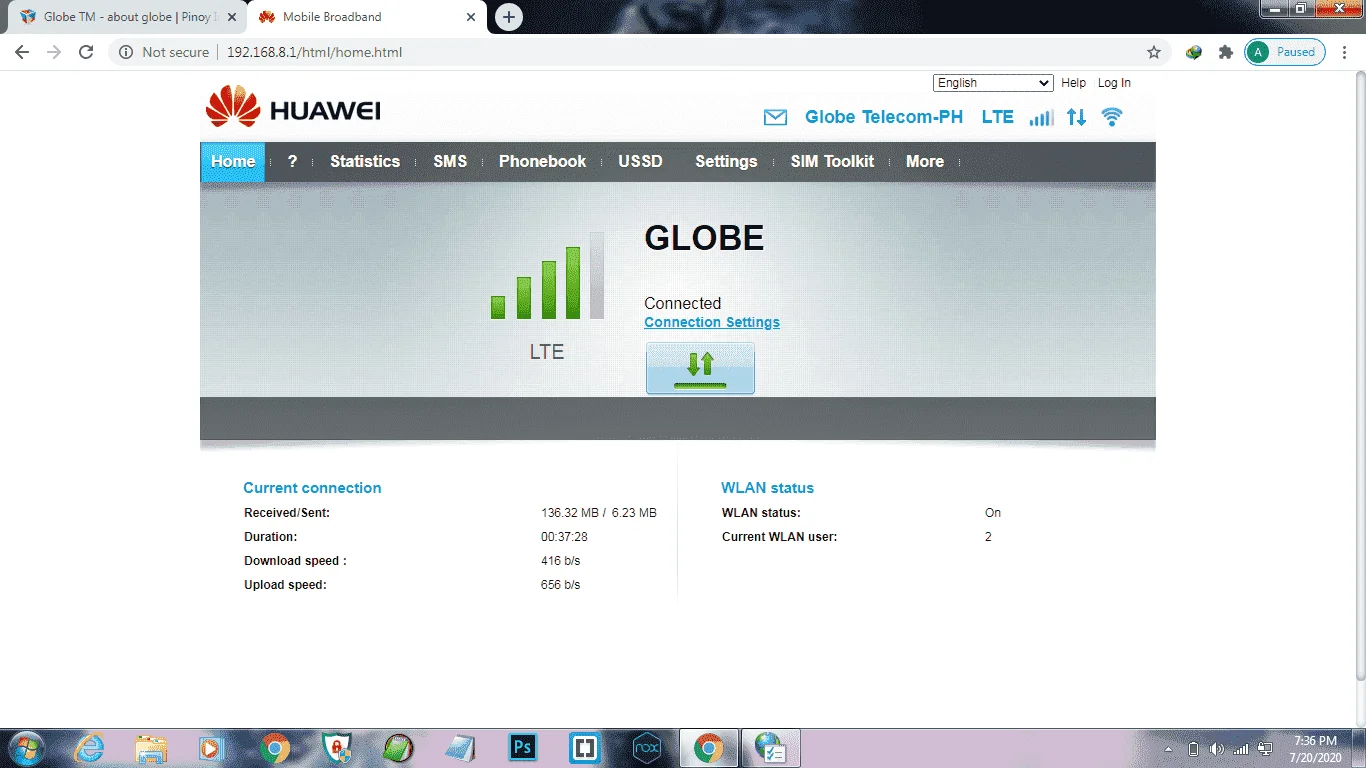Click the header signal strength bars icon

1041,117
